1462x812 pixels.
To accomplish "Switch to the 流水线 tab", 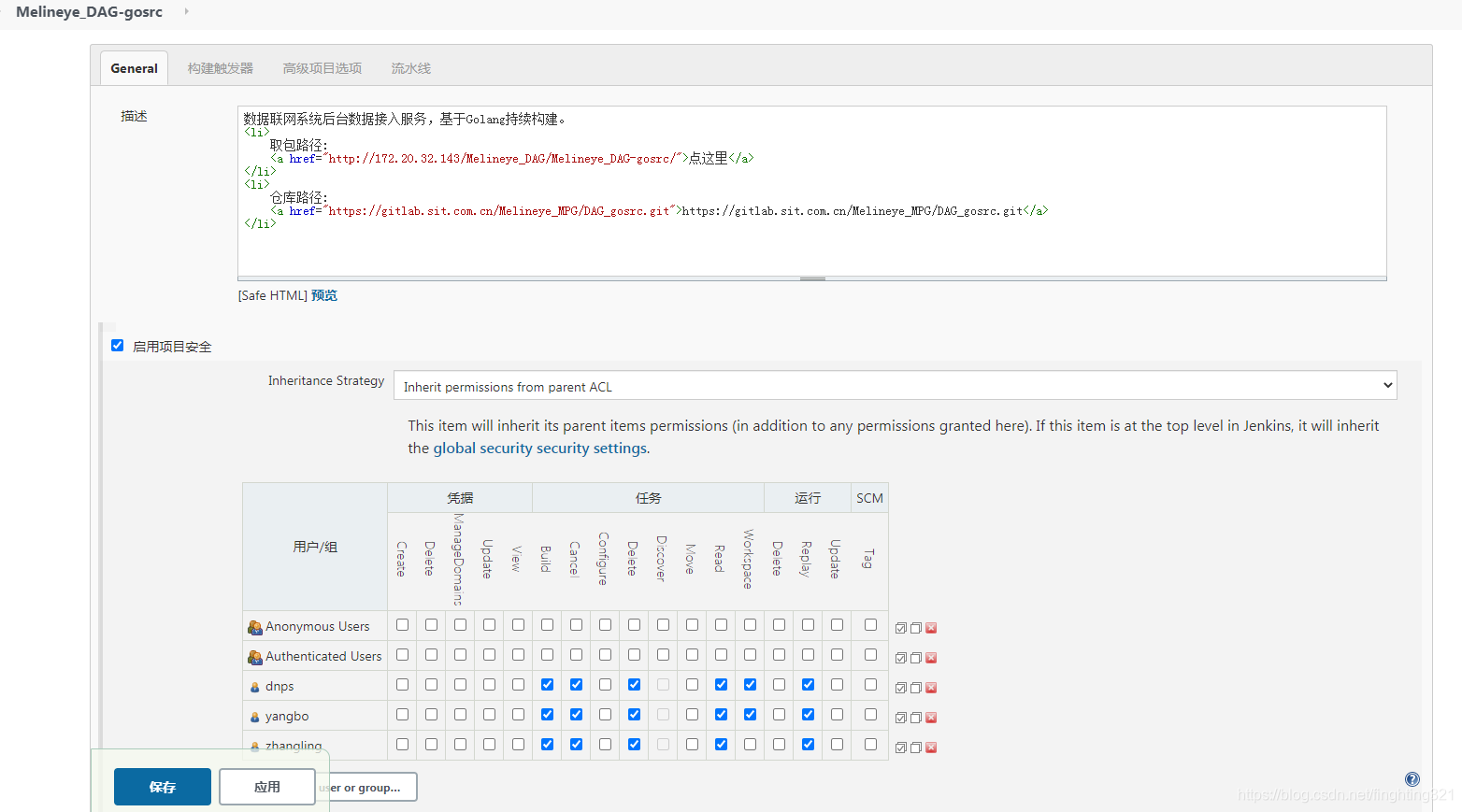I will coord(410,68).
